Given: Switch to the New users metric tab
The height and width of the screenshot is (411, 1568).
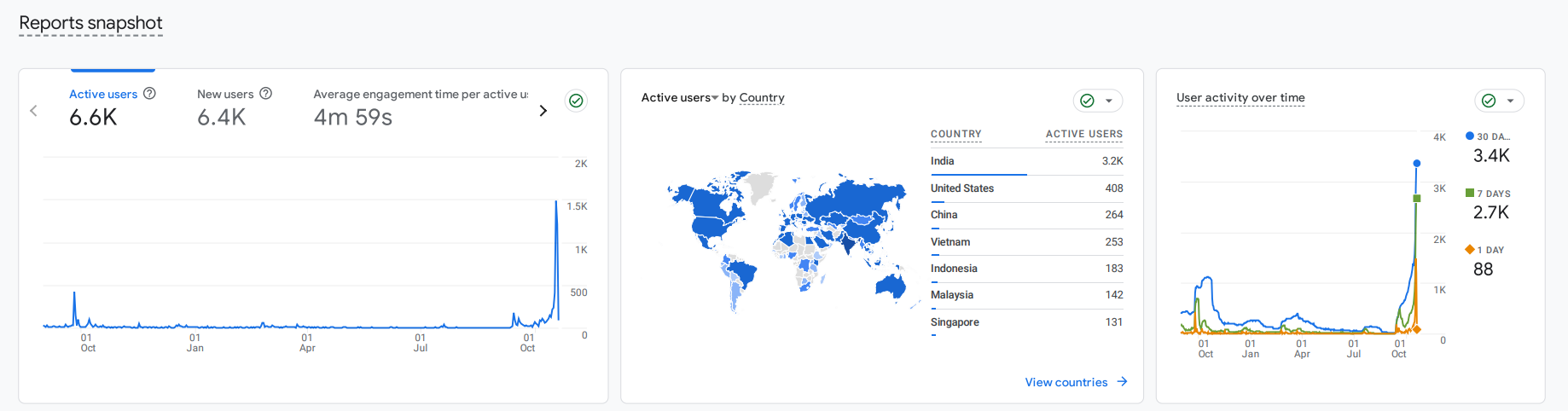Looking at the screenshot, I should pos(225,107).
